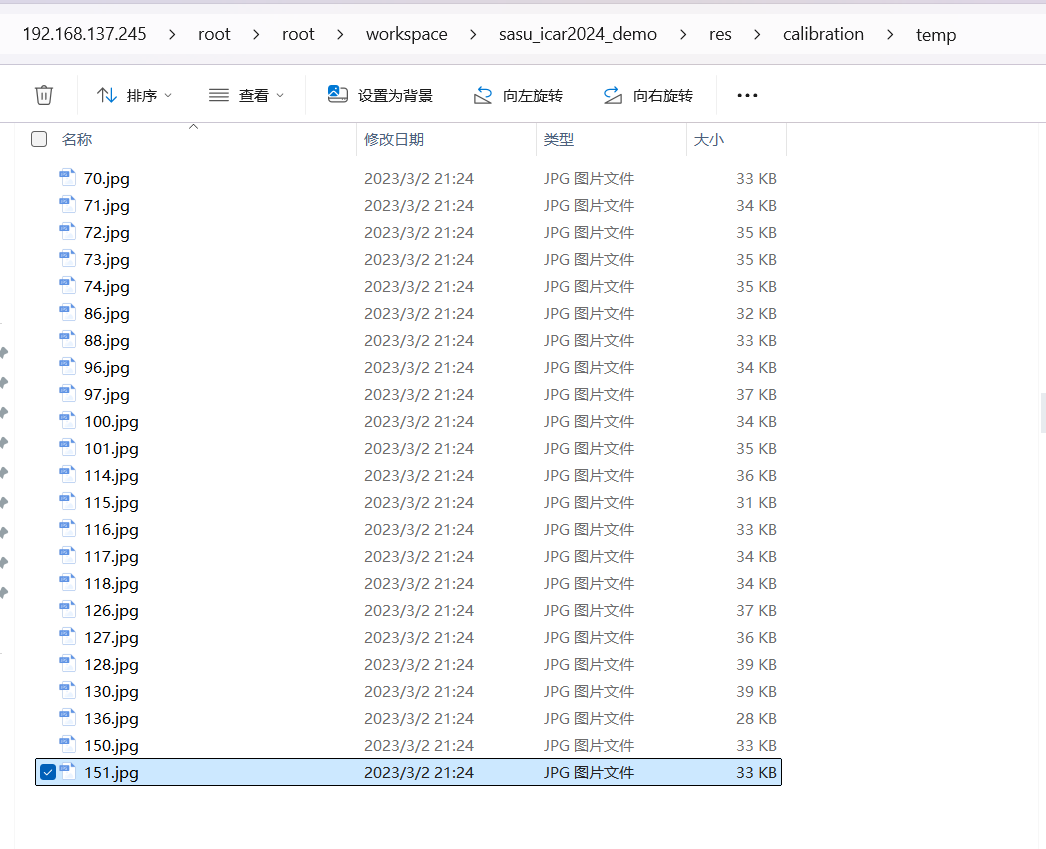Click the 96.jpg file icon
Viewport: 1046px width, 849px height.
pyautogui.click(x=67, y=366)
